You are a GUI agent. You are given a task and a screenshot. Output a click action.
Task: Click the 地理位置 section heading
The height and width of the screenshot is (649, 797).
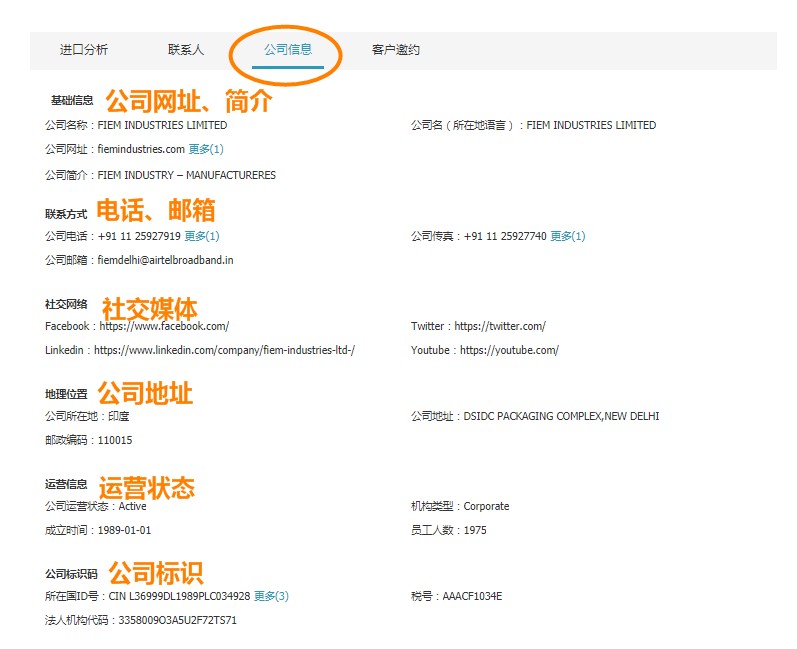pos(66,394)
